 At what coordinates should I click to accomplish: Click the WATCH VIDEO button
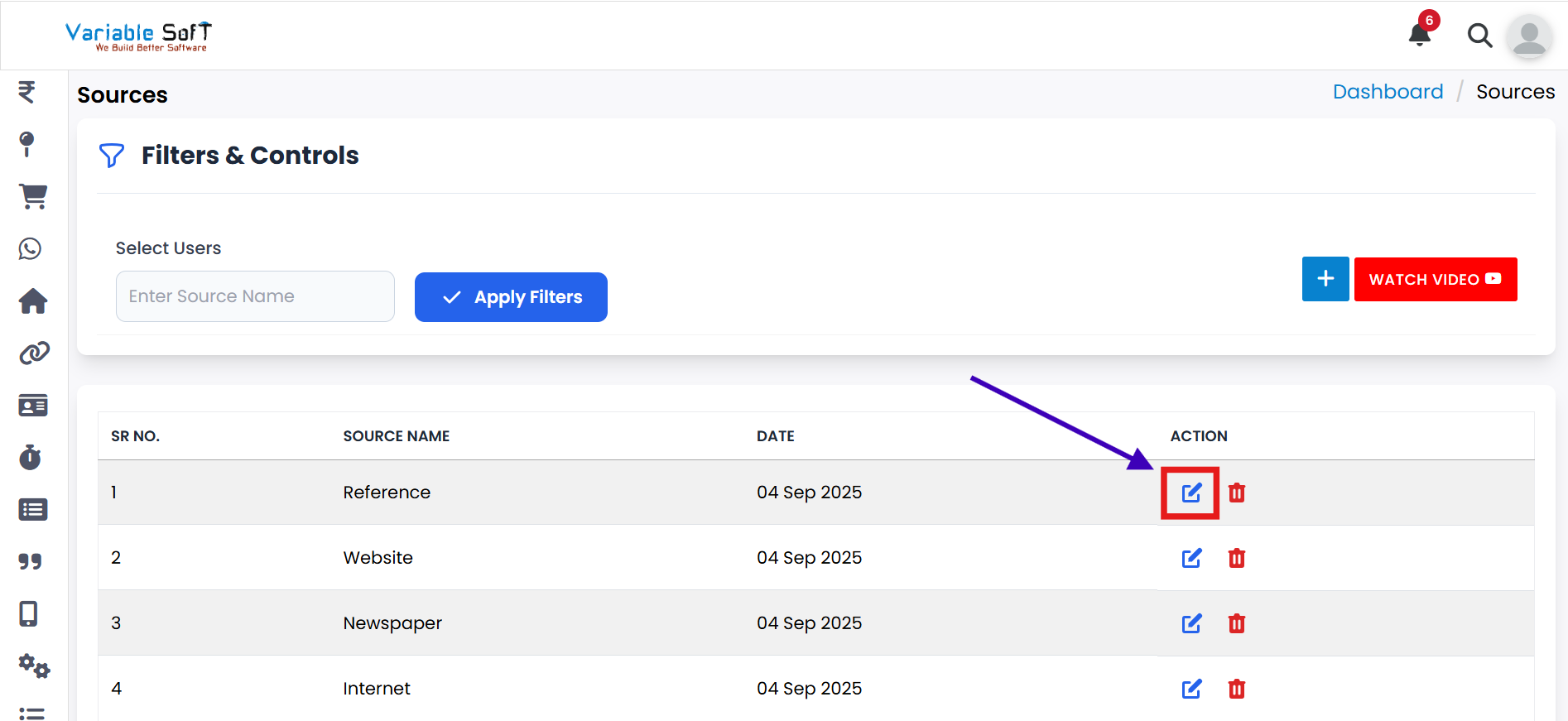click(1435, 280)
